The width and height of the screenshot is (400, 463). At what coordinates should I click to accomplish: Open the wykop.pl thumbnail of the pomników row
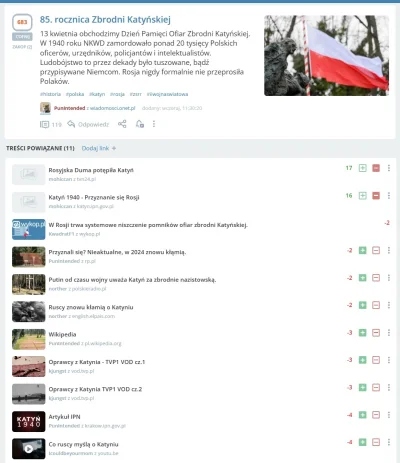coord(29,229)
